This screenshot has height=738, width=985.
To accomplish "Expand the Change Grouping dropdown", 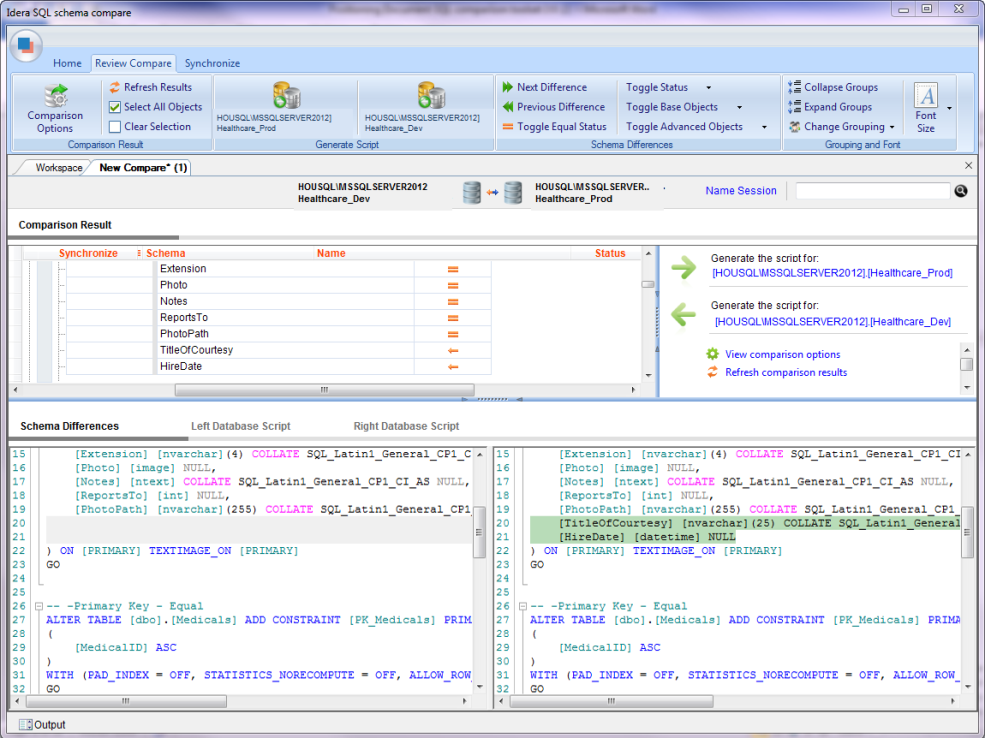I will click(891, 128).
